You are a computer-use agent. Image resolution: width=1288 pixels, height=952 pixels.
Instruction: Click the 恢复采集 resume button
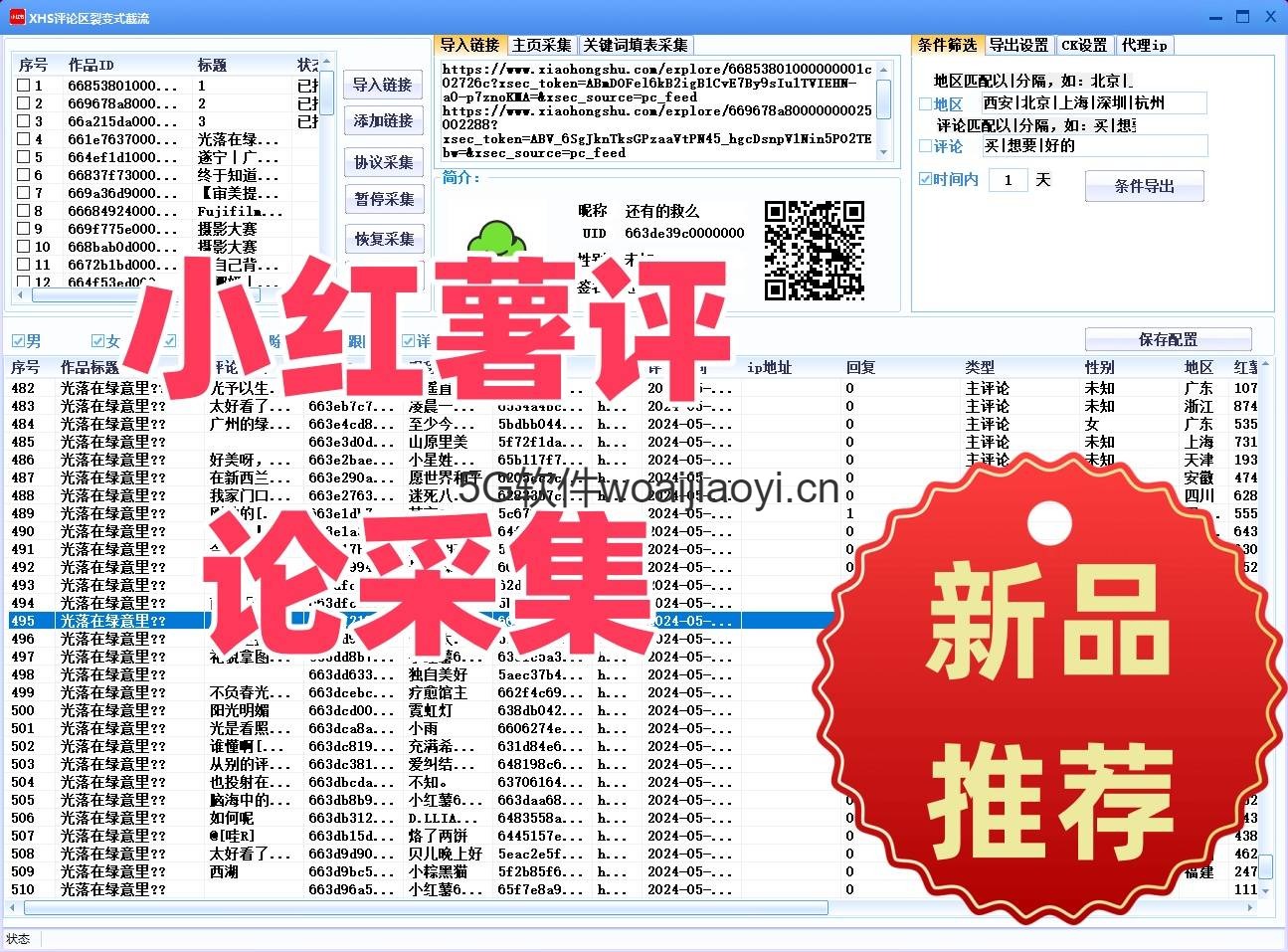383,239
